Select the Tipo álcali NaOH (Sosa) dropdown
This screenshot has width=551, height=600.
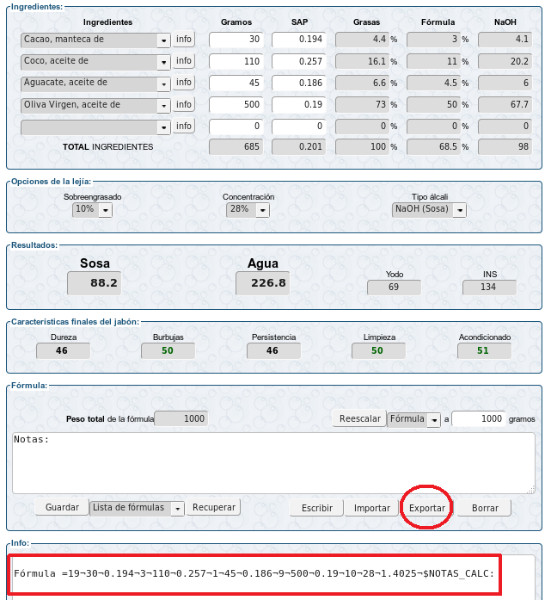(x=429, y=210)
